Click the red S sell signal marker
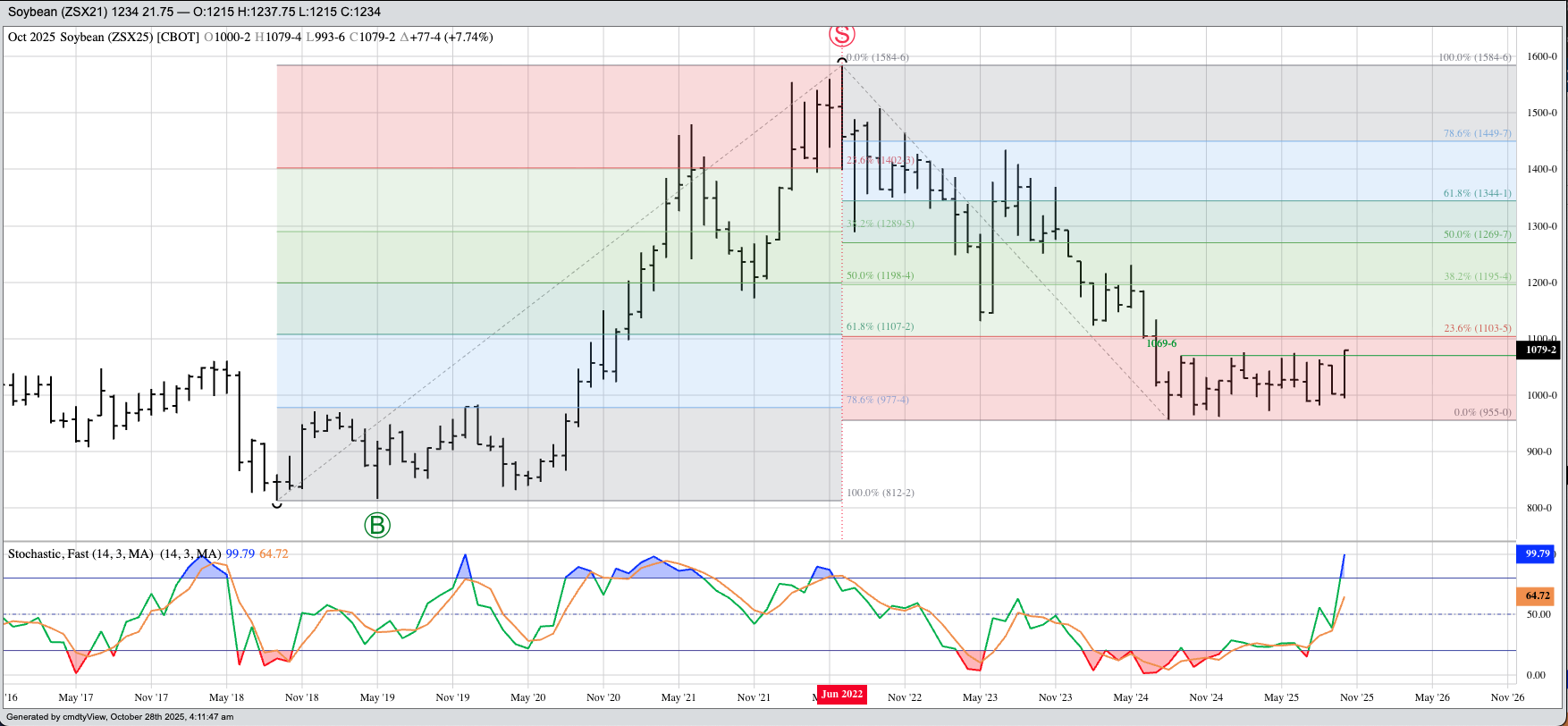The width and height of the screenshot is (1568, 726). tap(841, 35)
